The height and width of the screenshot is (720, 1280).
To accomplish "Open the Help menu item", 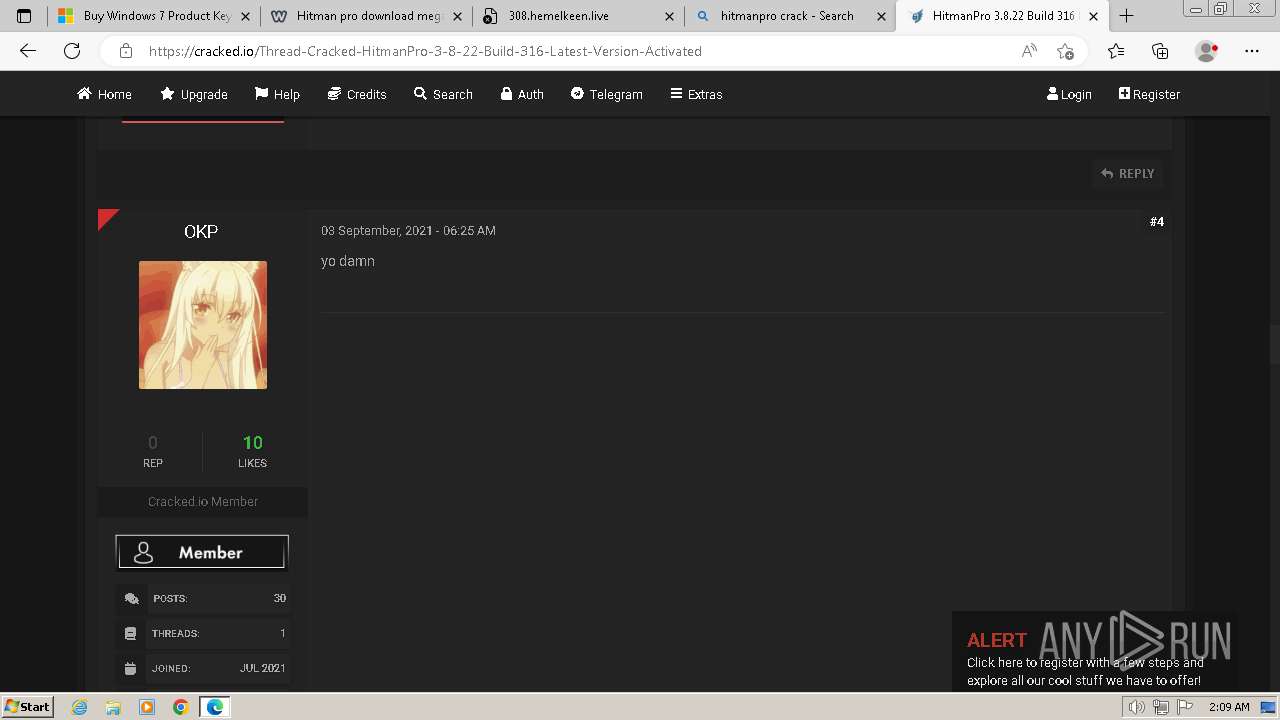I will tap(277, 94).
